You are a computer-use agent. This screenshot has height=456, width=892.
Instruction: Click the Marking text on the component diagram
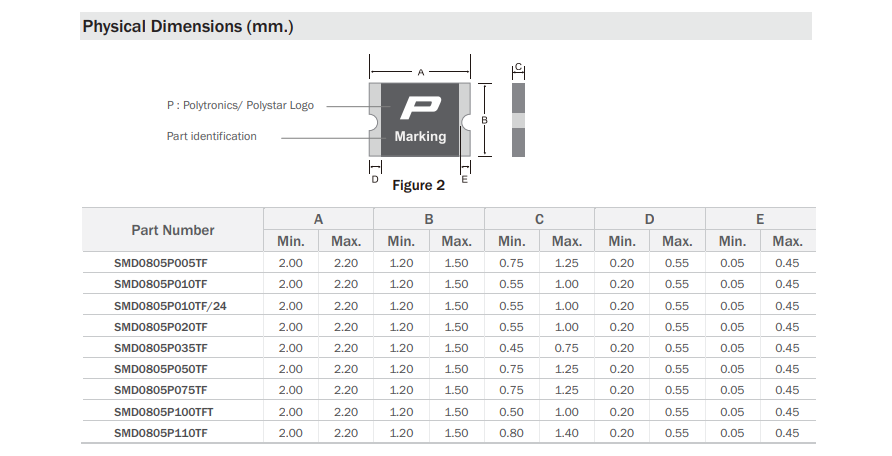420,136
